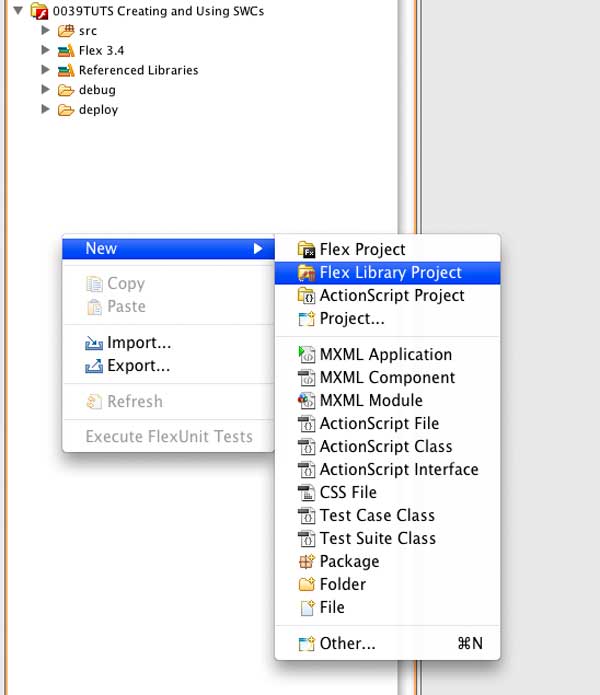Expand the src folder arrow
The image size is (600, 695).
coord(45,30)
